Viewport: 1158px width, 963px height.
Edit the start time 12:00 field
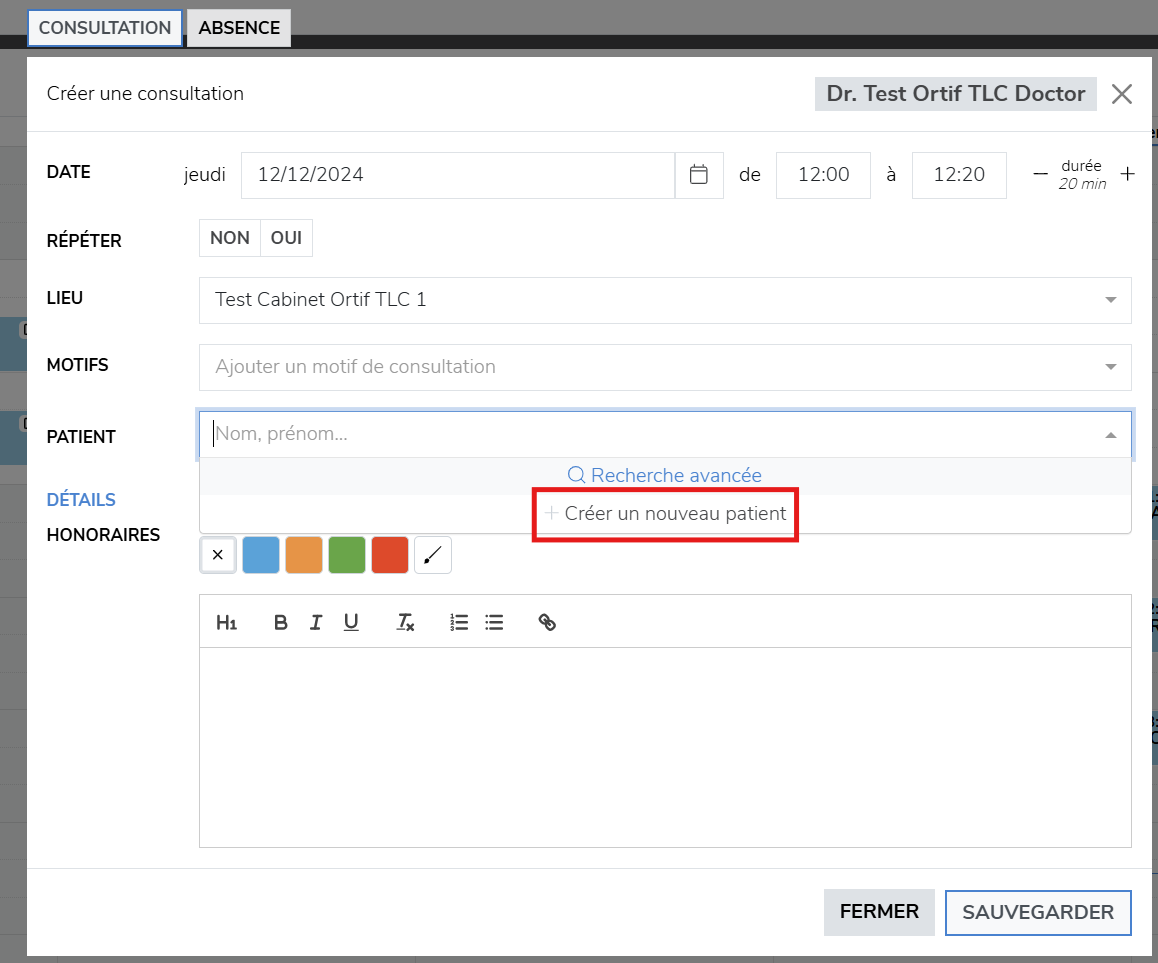coord(823,175)
